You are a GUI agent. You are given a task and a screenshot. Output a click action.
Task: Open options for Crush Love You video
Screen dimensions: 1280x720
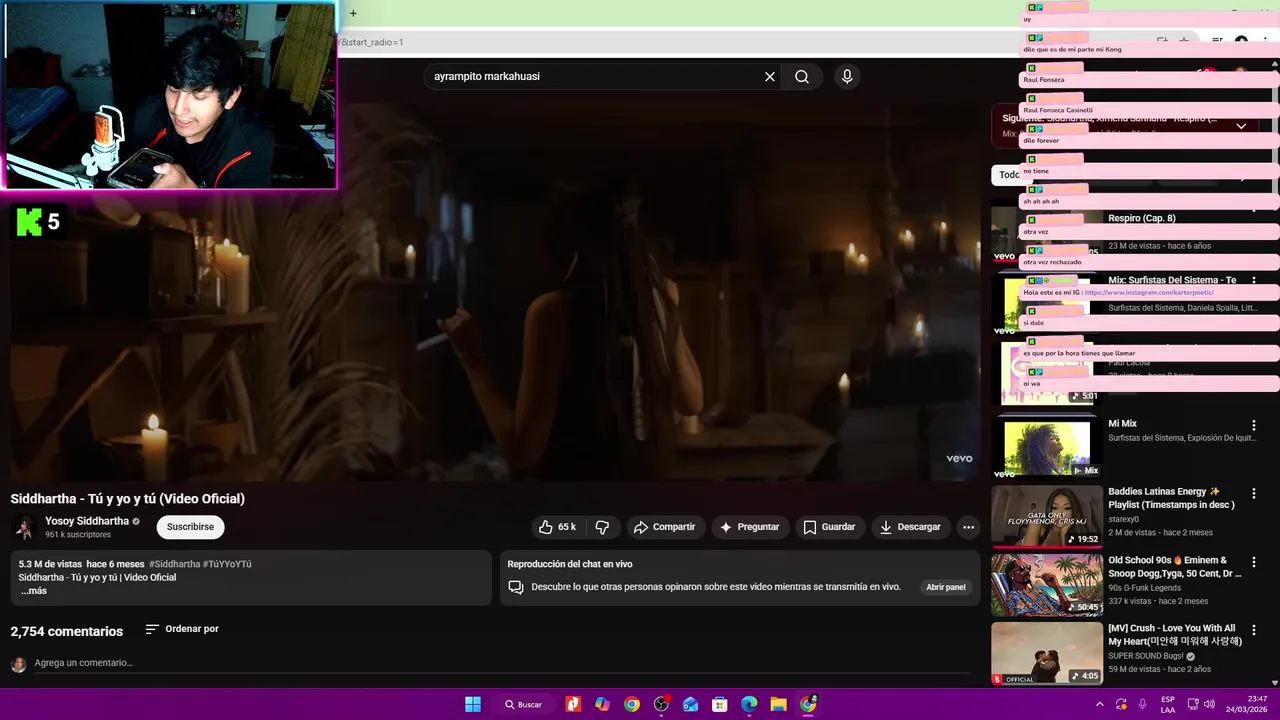1254,630
